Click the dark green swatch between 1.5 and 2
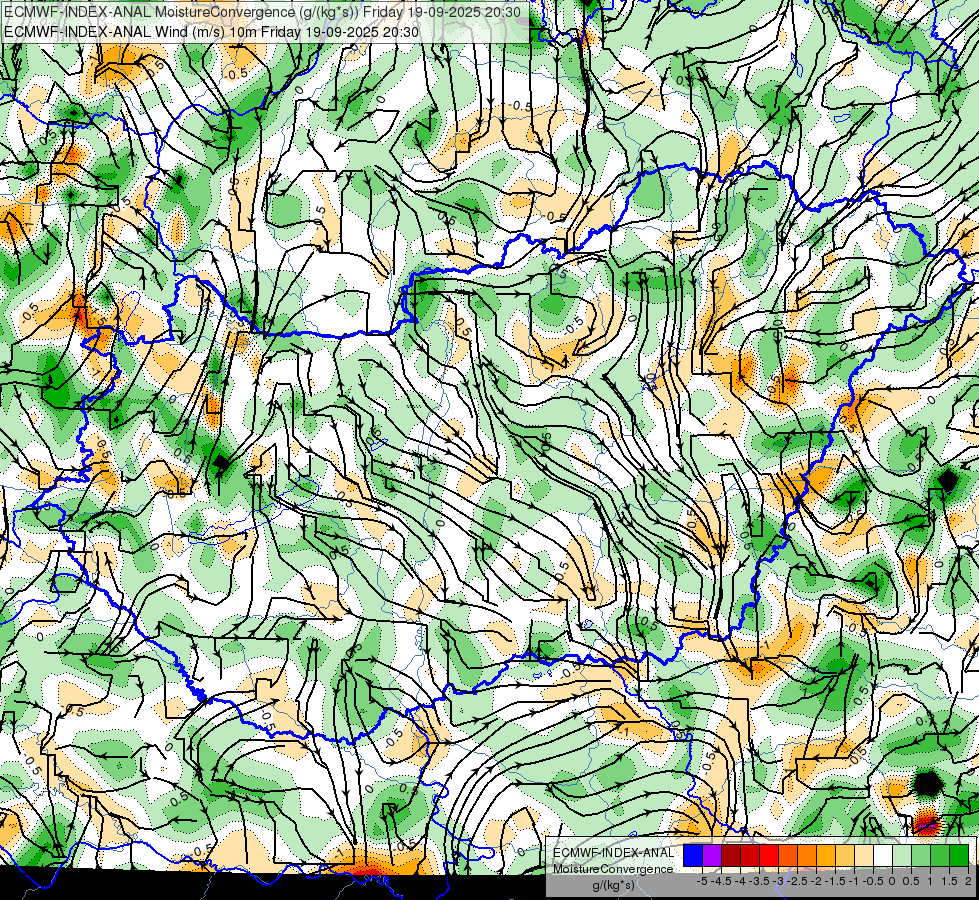979x900 pixels. point(959,855)
